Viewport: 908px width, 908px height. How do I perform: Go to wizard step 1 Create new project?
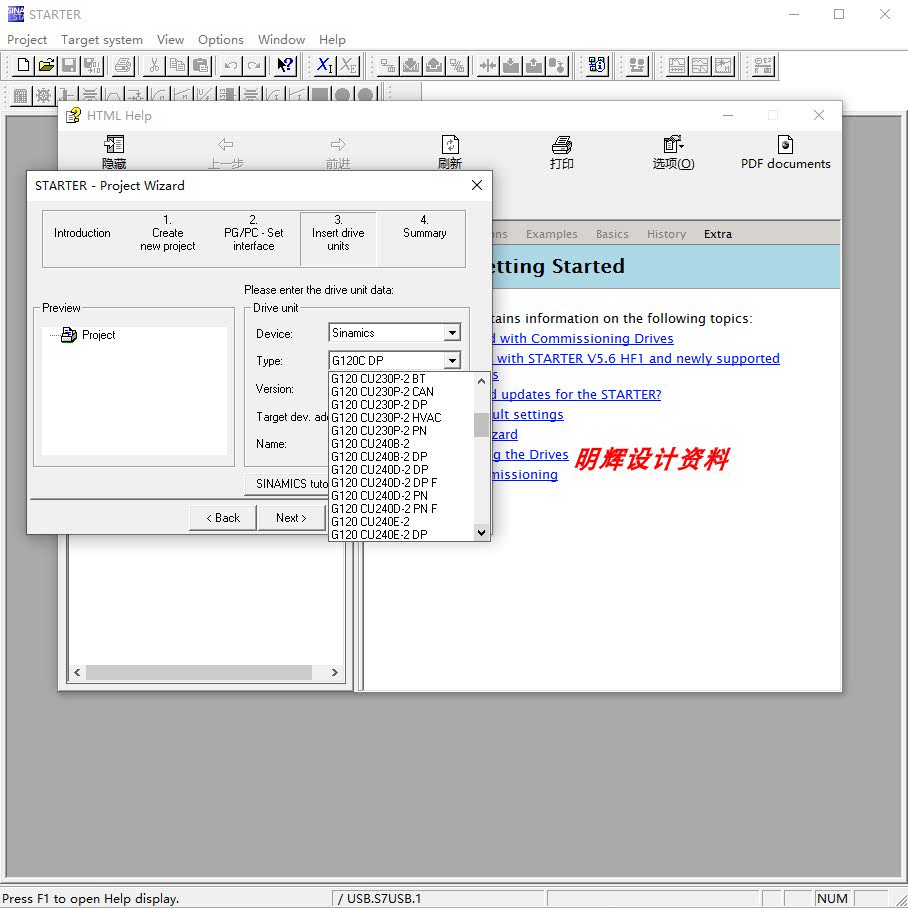click(167, 233)
